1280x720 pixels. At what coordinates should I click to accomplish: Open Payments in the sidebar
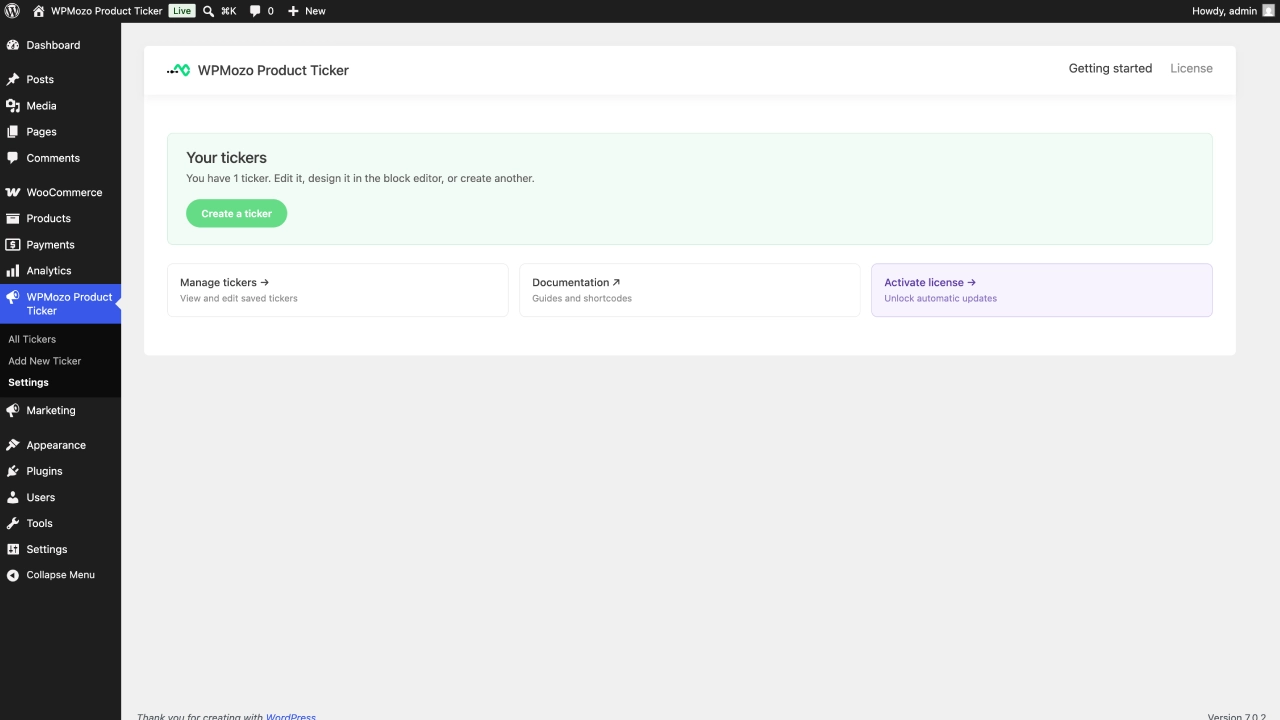pos(60,244)
